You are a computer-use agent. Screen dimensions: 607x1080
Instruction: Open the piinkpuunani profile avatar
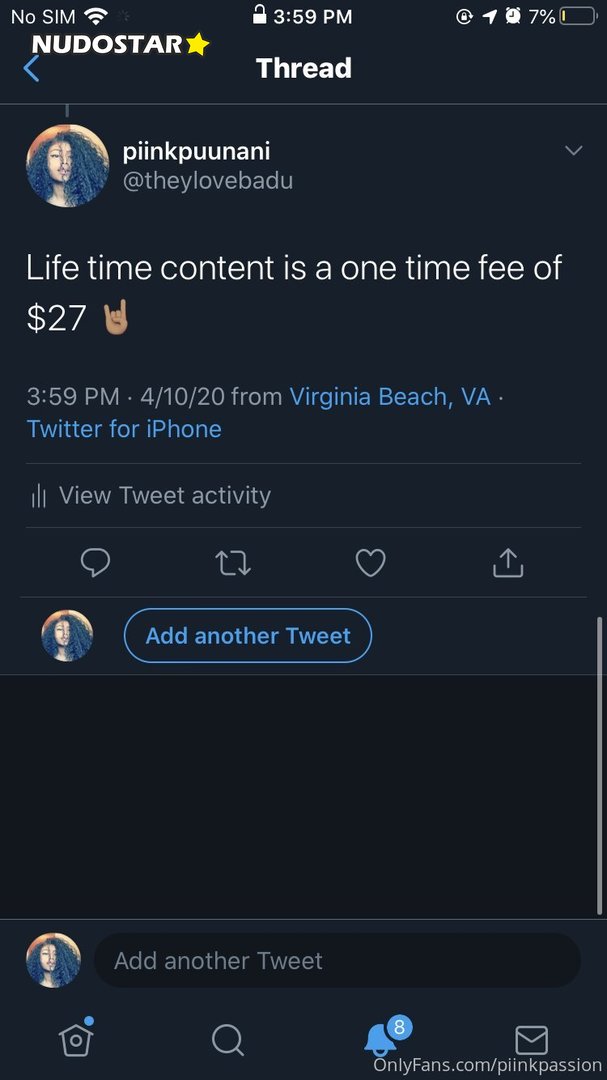tap(67, 166)
